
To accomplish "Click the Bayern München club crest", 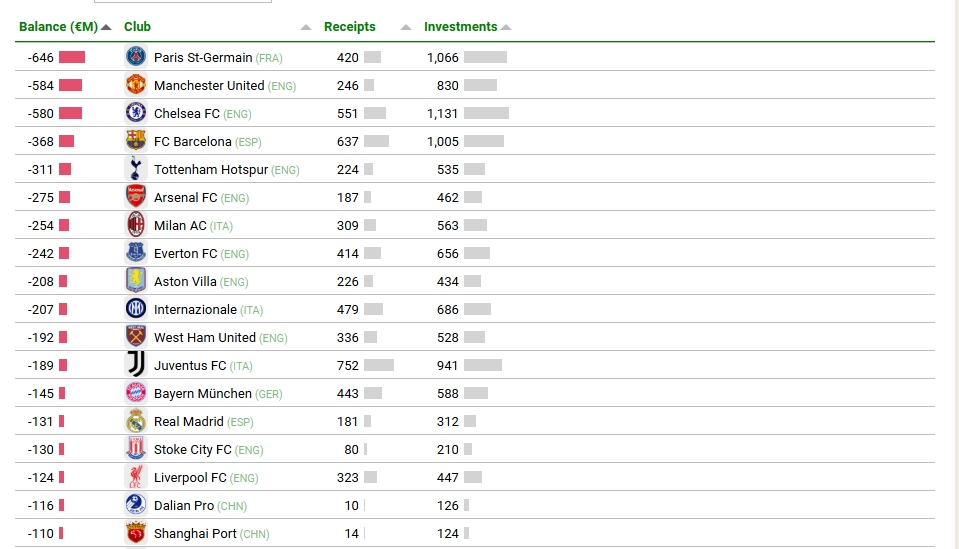I will [136, 393].
